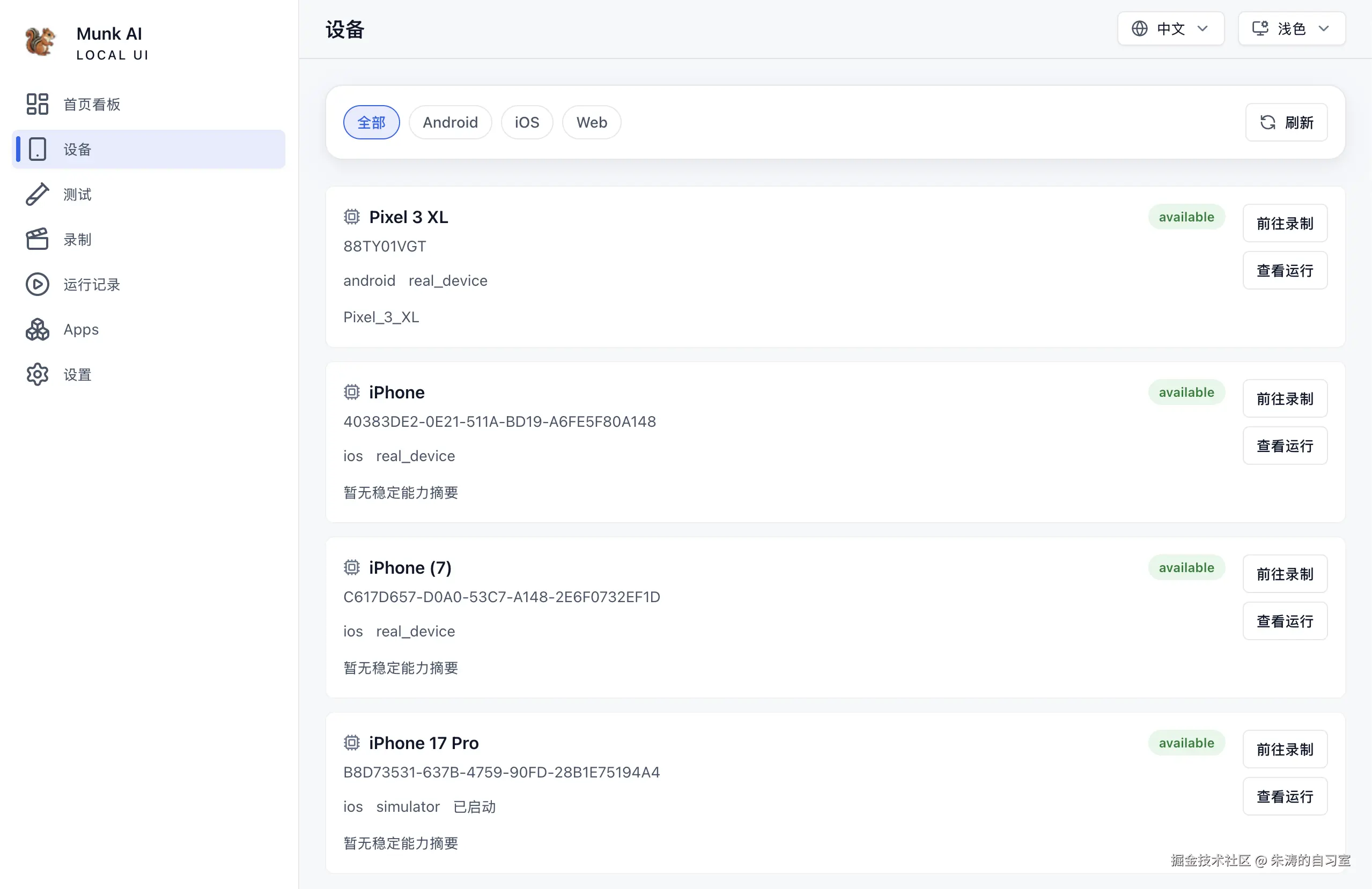Filter devices by Android
This screenshot has height=889, width=1372.
click(450, 122)
